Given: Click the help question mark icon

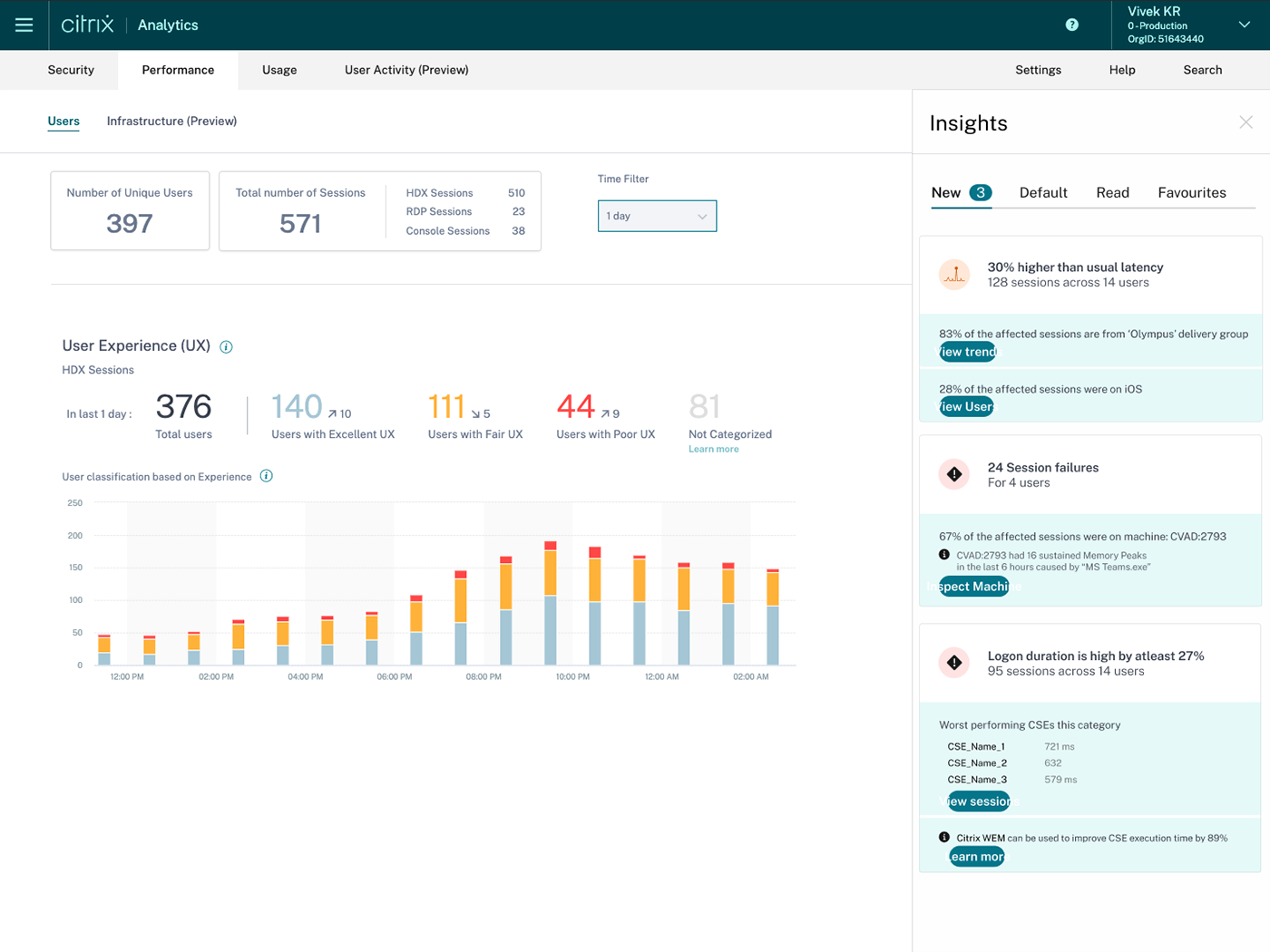Looking at the screenshot, I should [1071, 24].
